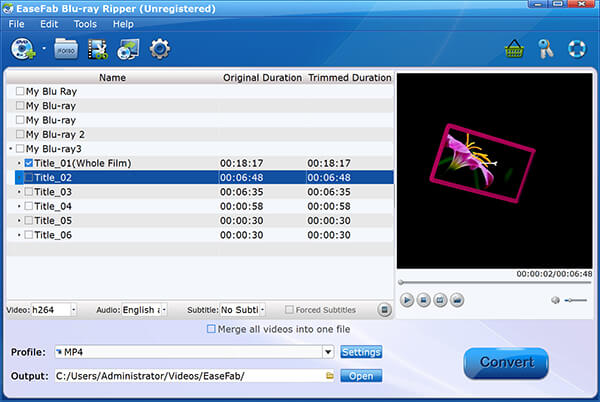
Task: Click the round info icon beside Forced Subtitles
Action: 385,309
